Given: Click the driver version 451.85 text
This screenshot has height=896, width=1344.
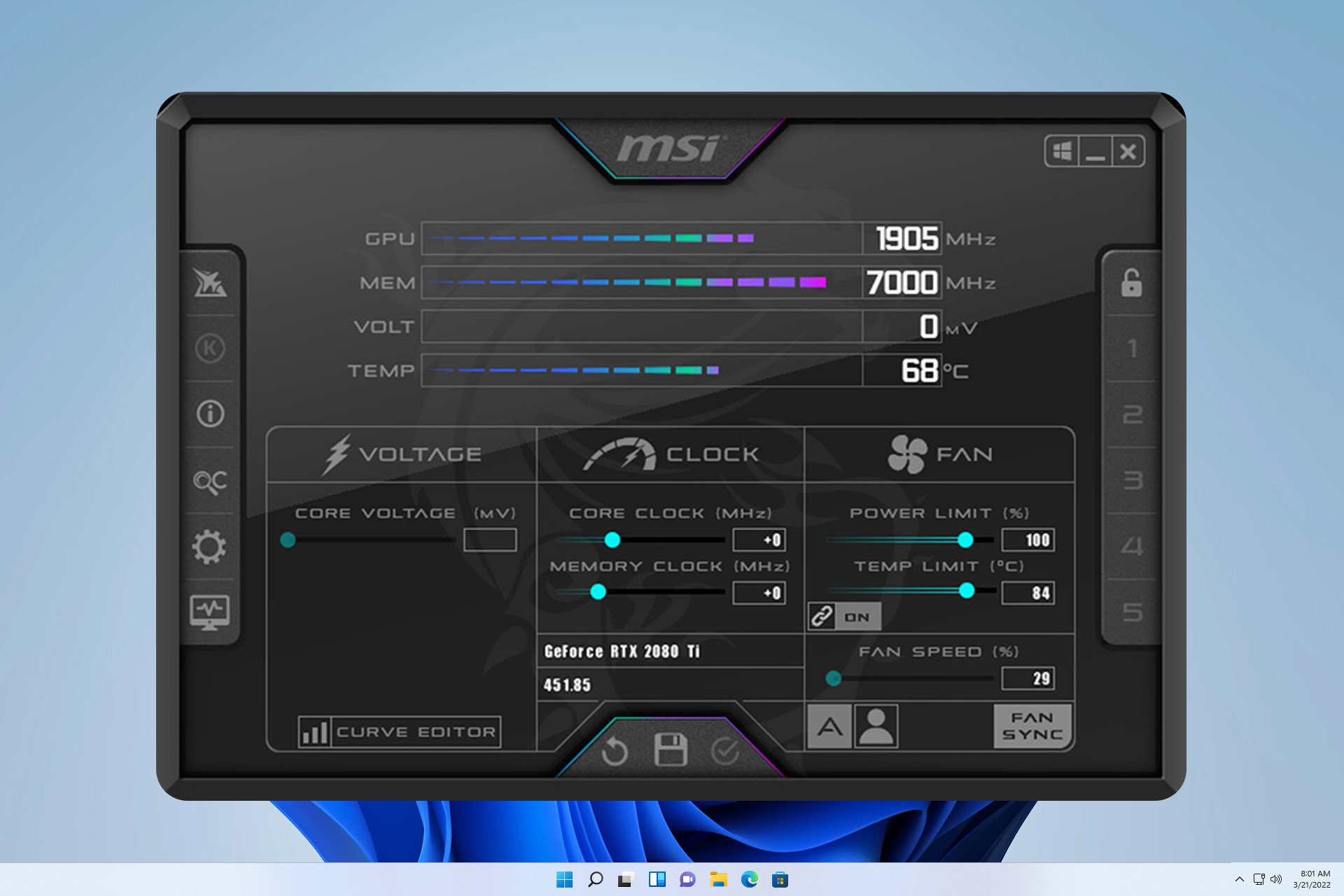Looking at the screenshot, I should (x=567, y=685).
